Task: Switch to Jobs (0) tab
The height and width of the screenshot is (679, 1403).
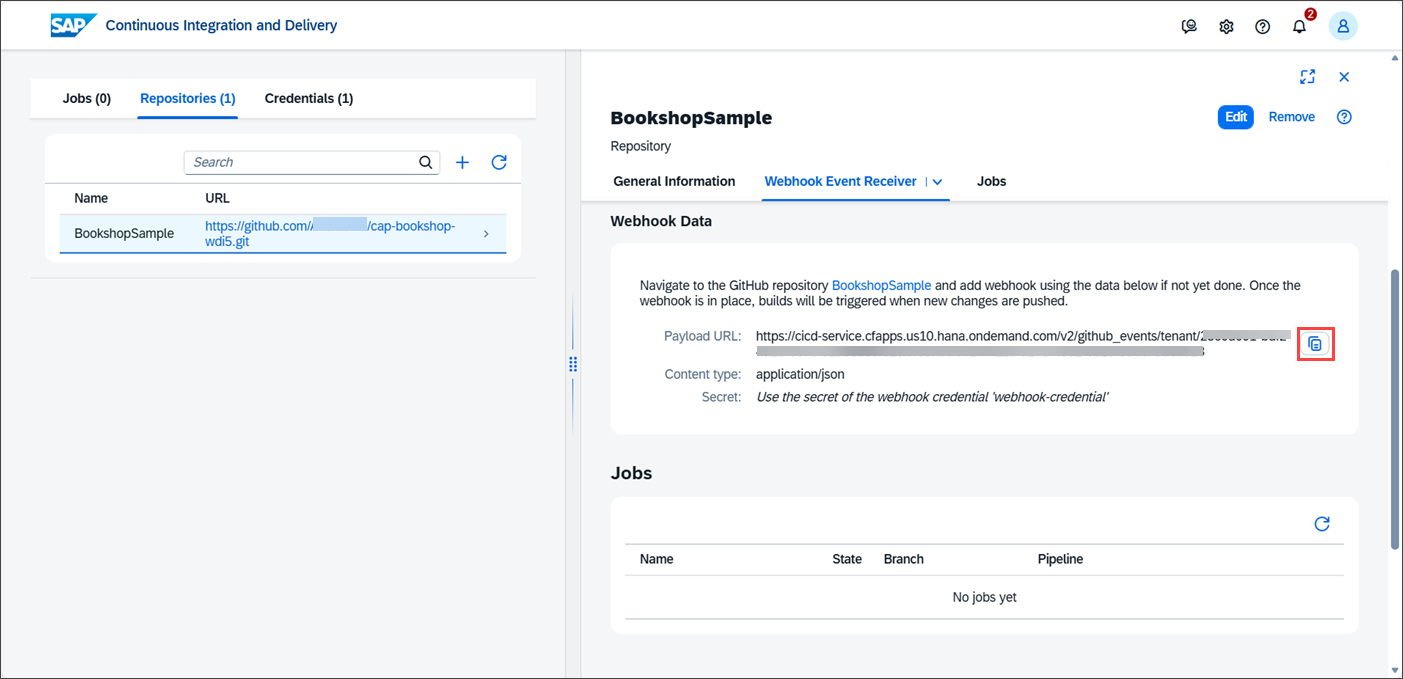Action: 87,98
